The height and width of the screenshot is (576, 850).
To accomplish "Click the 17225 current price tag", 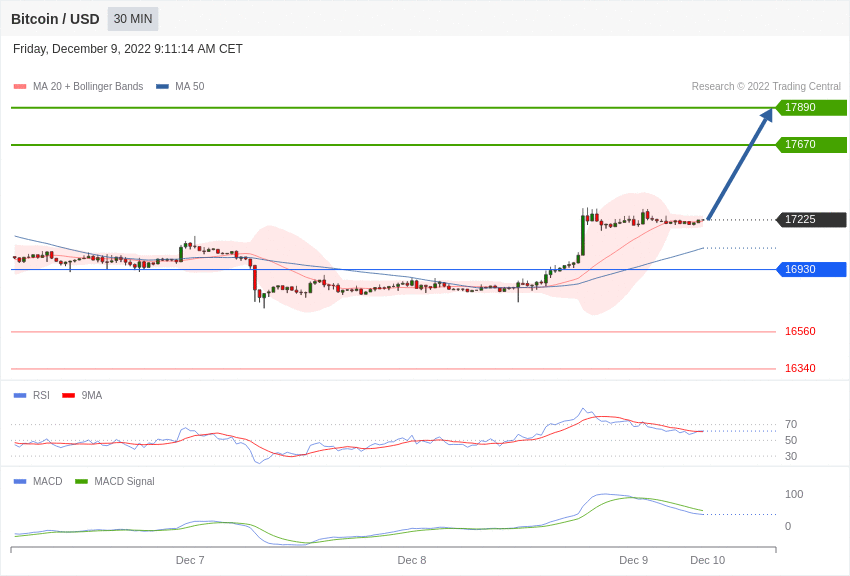I will tap(811, 219).
